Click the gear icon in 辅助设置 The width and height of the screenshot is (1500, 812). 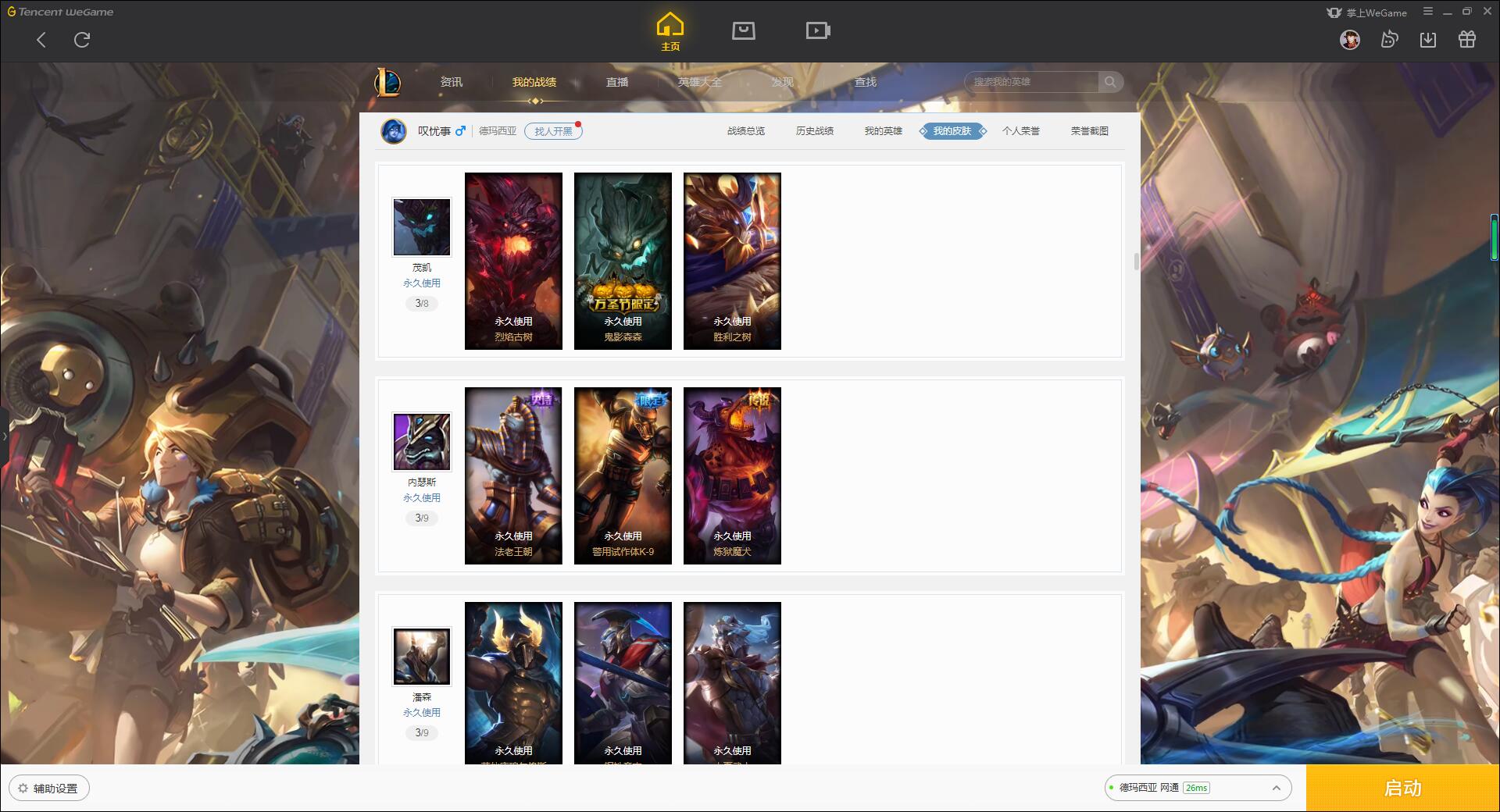point(23,789)
